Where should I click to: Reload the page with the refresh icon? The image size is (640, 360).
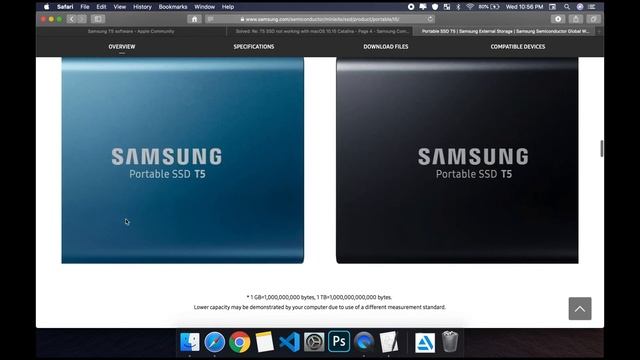point(430,19)
